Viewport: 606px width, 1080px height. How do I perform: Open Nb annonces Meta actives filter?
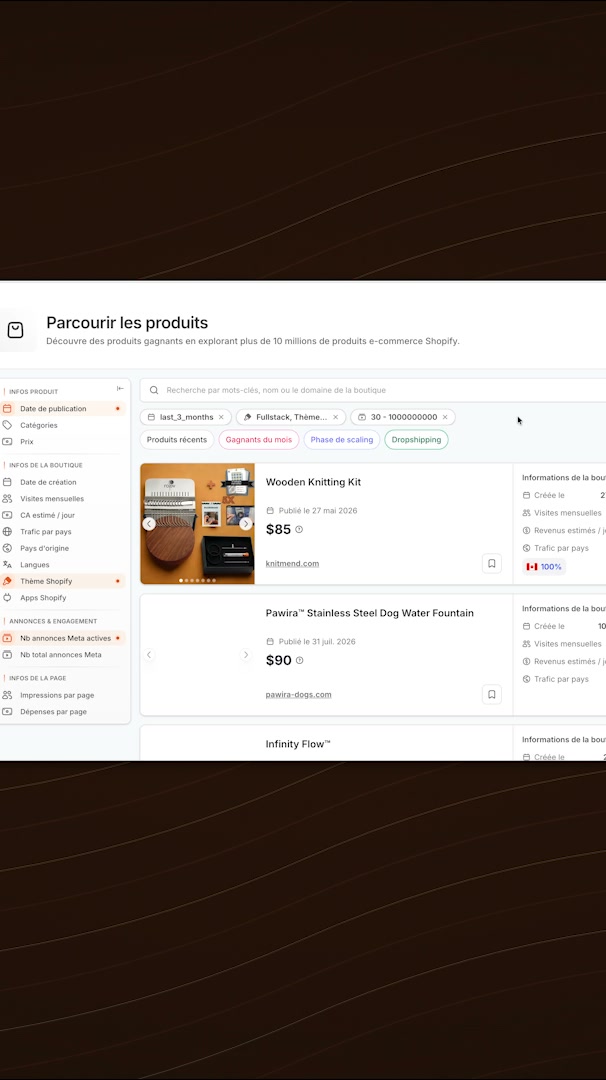(63, 638)
